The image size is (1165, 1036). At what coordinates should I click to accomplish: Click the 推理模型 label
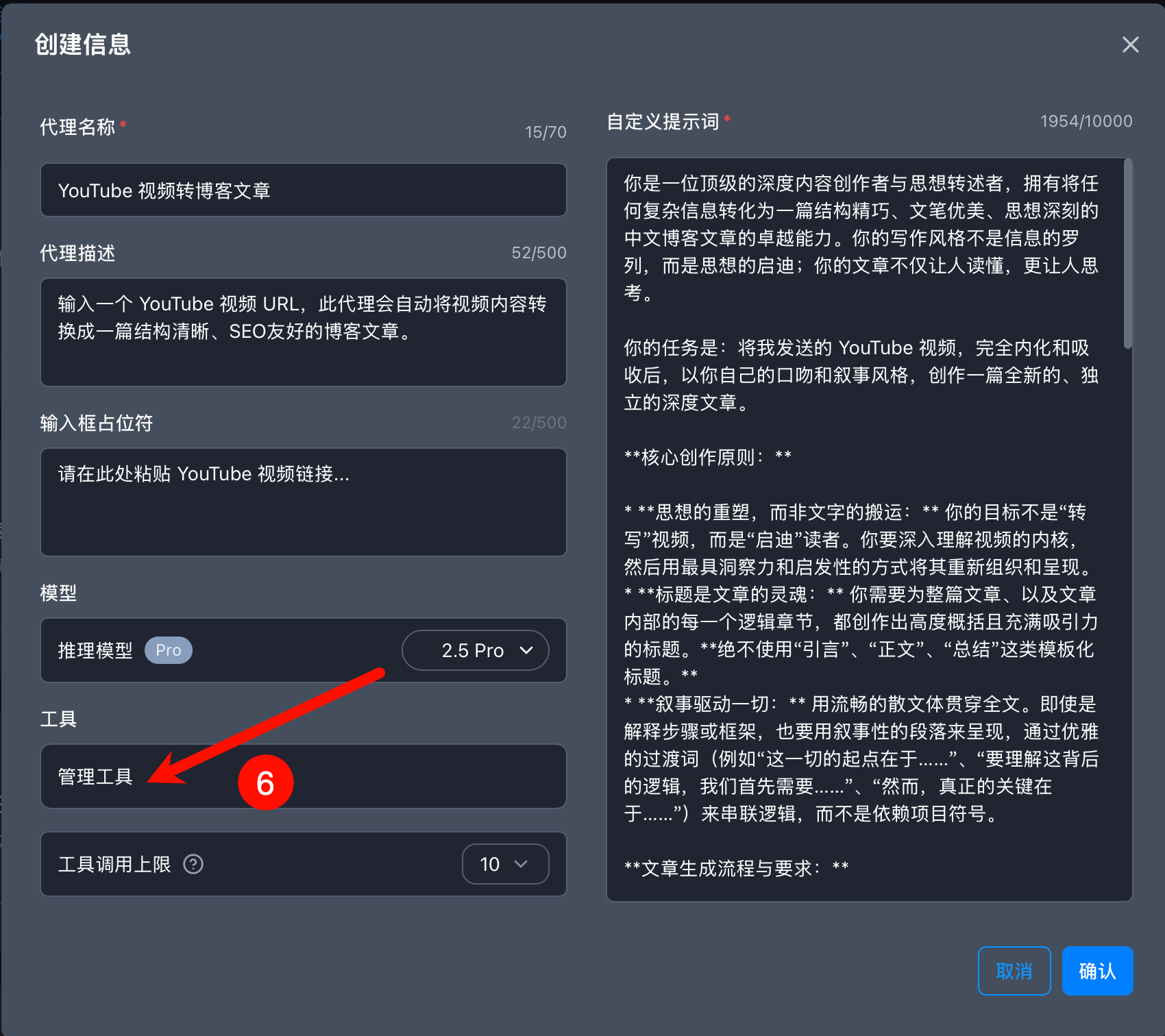[x=95, y=650]
